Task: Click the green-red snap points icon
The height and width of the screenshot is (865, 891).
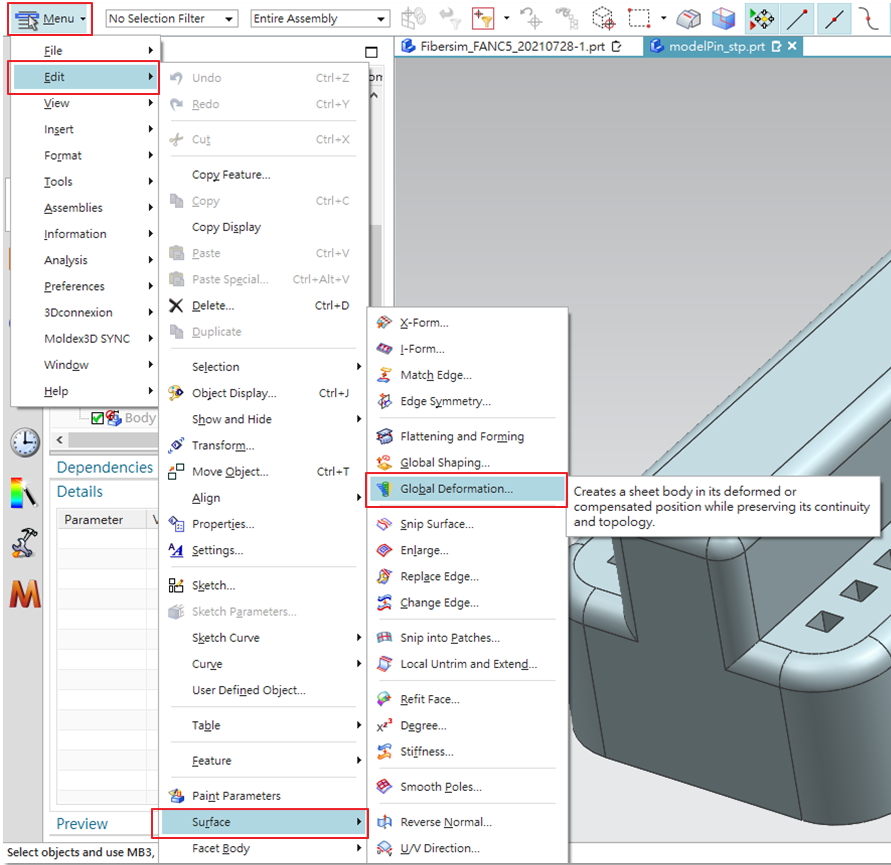Action: 761,19
